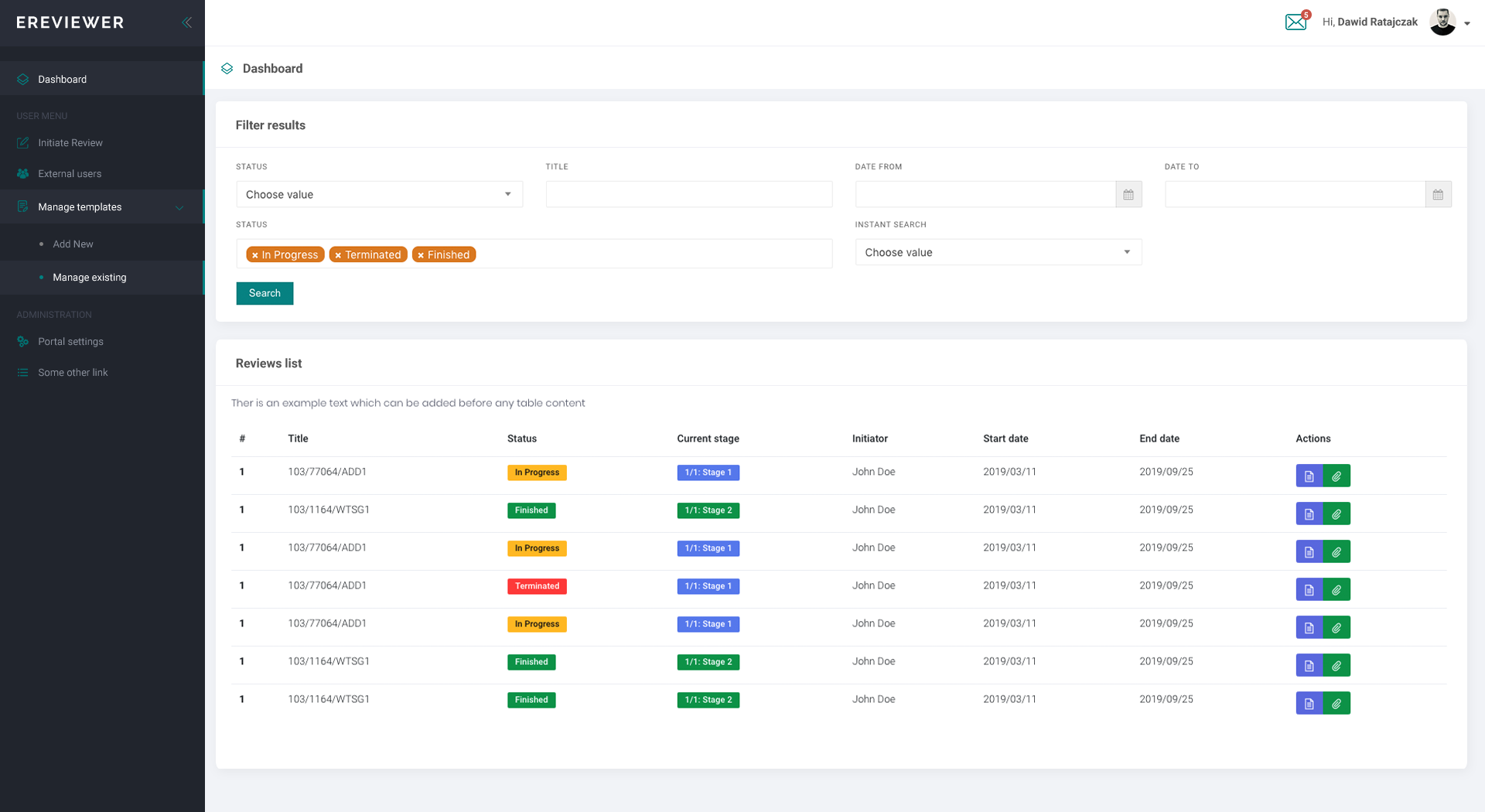Collapse the sidebar with double-chevron icon
Viewport: 1485px width, 812px height.
[186, 22]
